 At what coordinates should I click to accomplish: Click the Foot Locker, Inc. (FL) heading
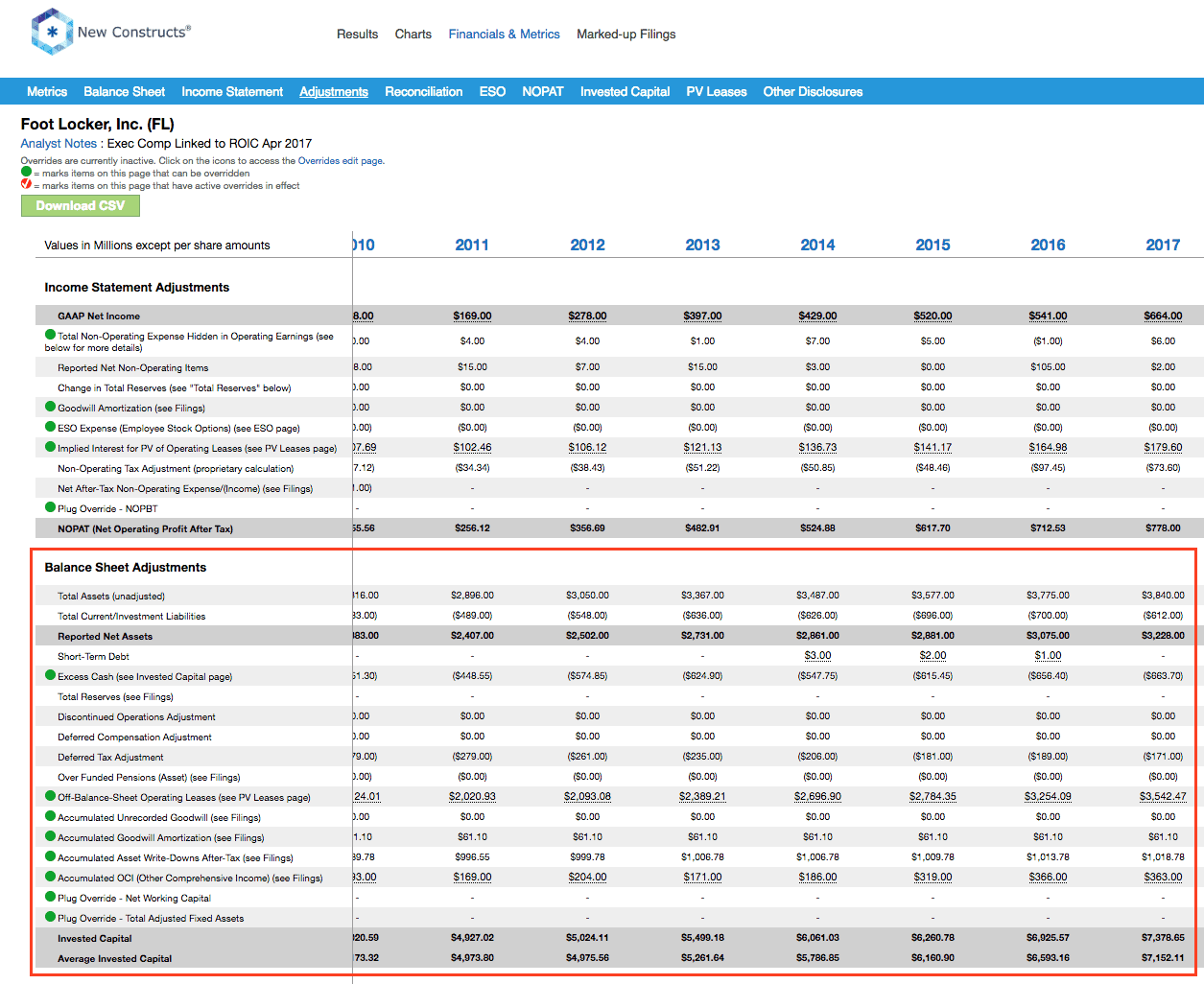98,124
